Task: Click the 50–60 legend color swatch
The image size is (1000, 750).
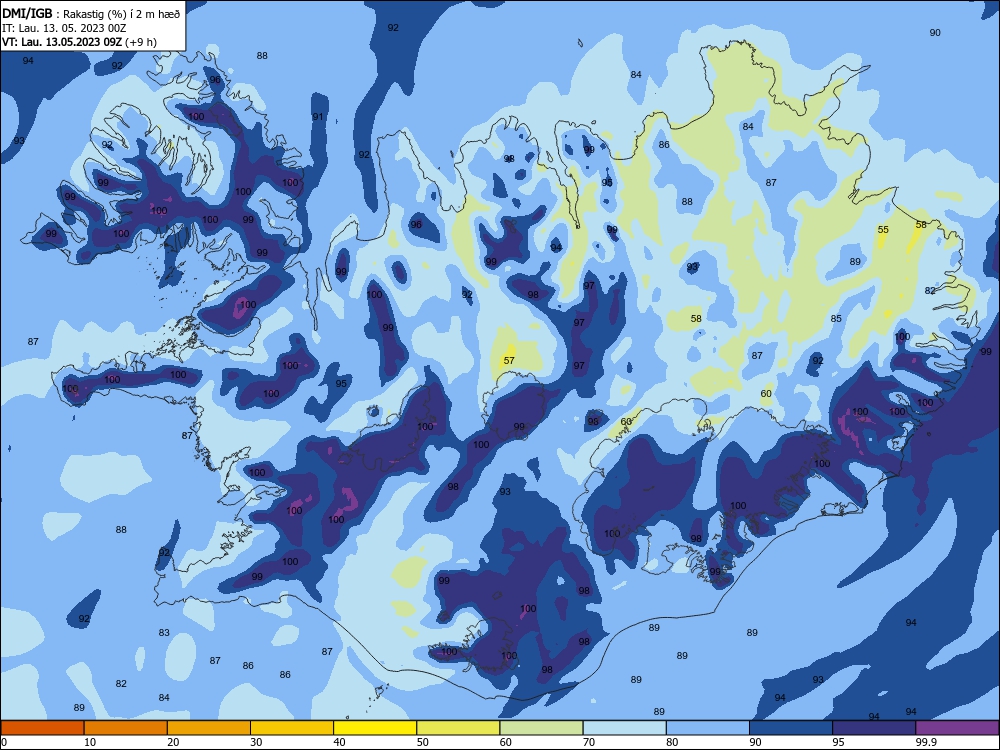Action: [459, 728]
